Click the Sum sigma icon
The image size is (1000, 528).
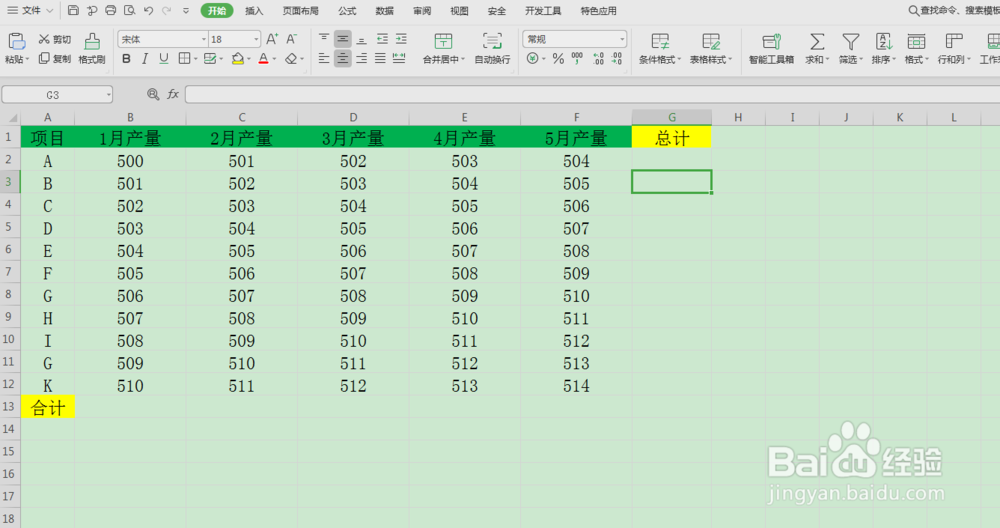pos(816,42)
